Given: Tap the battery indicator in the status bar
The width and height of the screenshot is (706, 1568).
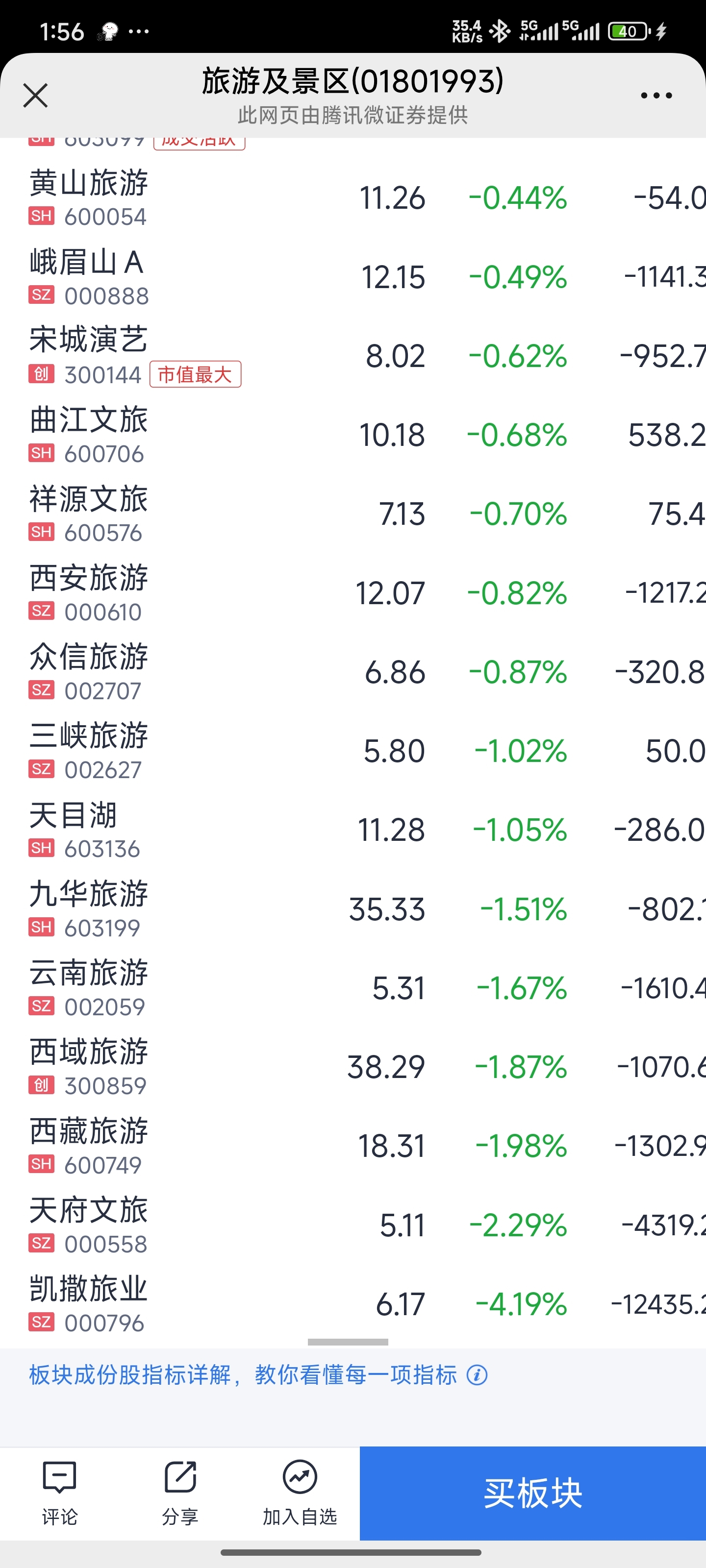Looking at the screenshot, I should (x=630, y=31).
